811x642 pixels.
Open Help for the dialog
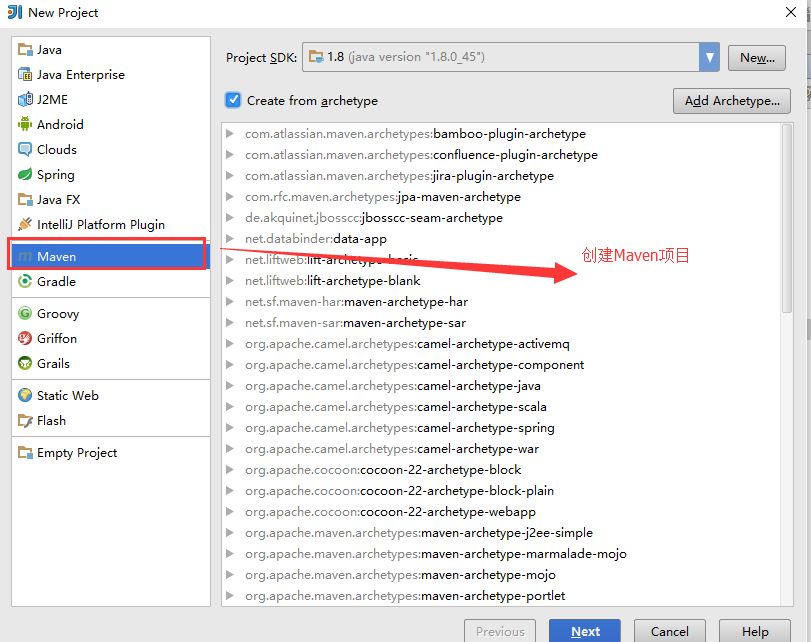coord(755,631)
